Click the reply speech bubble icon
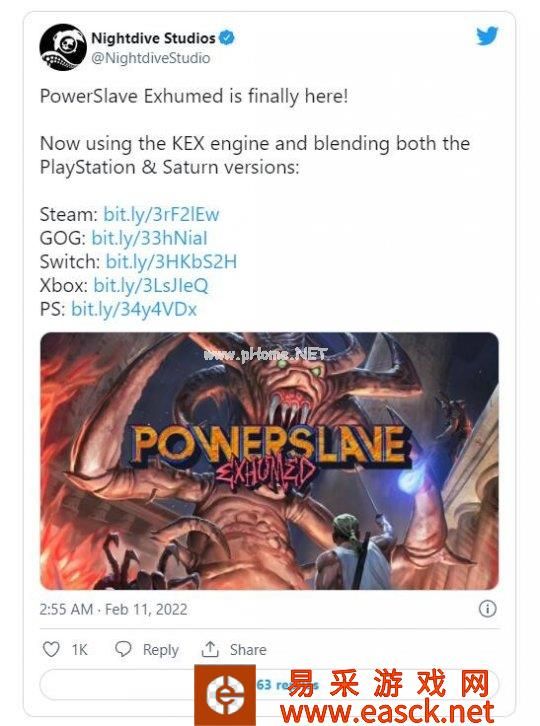 point(123,649)
